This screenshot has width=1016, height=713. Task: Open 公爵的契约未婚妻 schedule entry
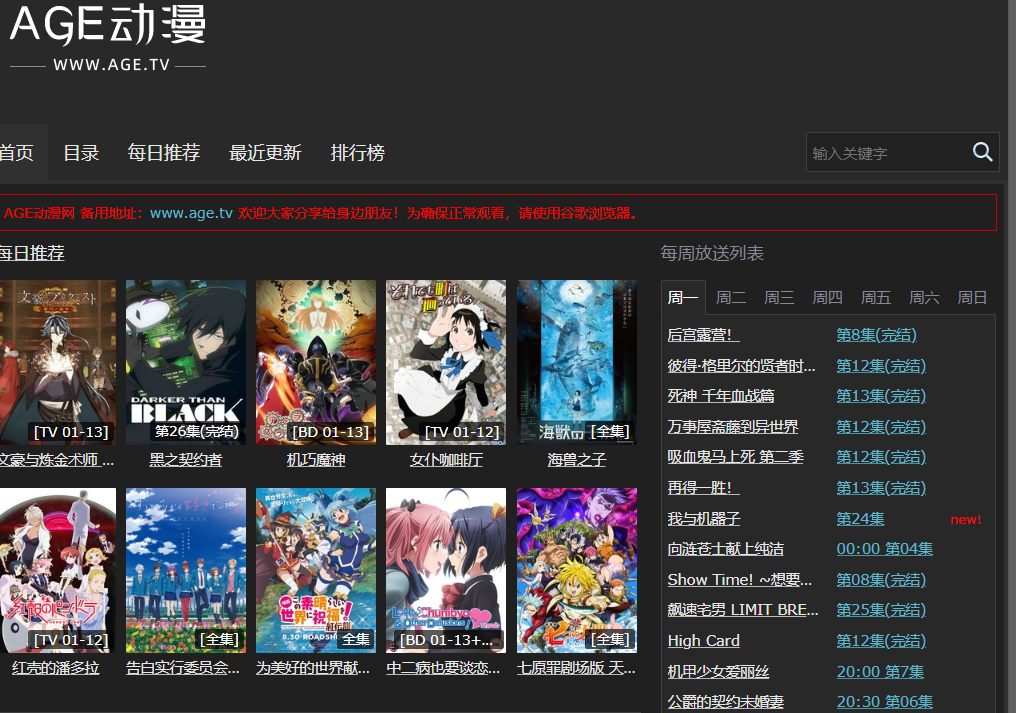click(726, 702)
